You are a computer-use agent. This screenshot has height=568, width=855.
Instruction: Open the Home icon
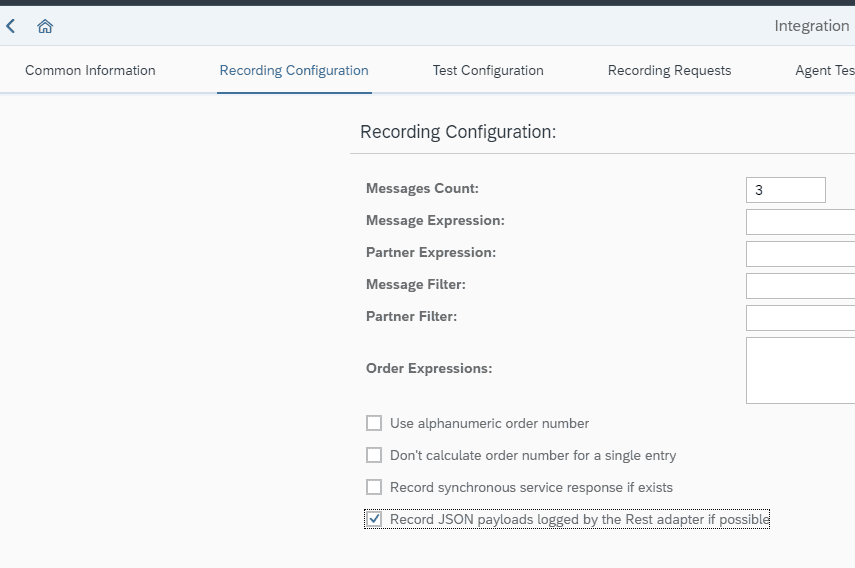pyautogui.click(x=45, y=26)
